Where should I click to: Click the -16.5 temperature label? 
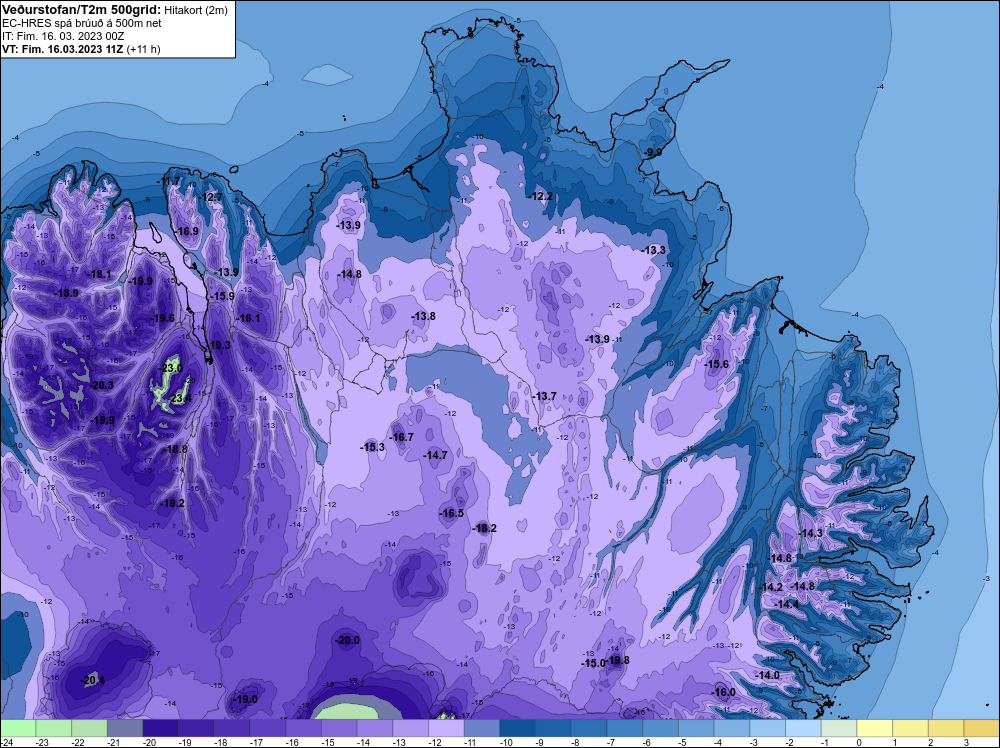(452, 513)
